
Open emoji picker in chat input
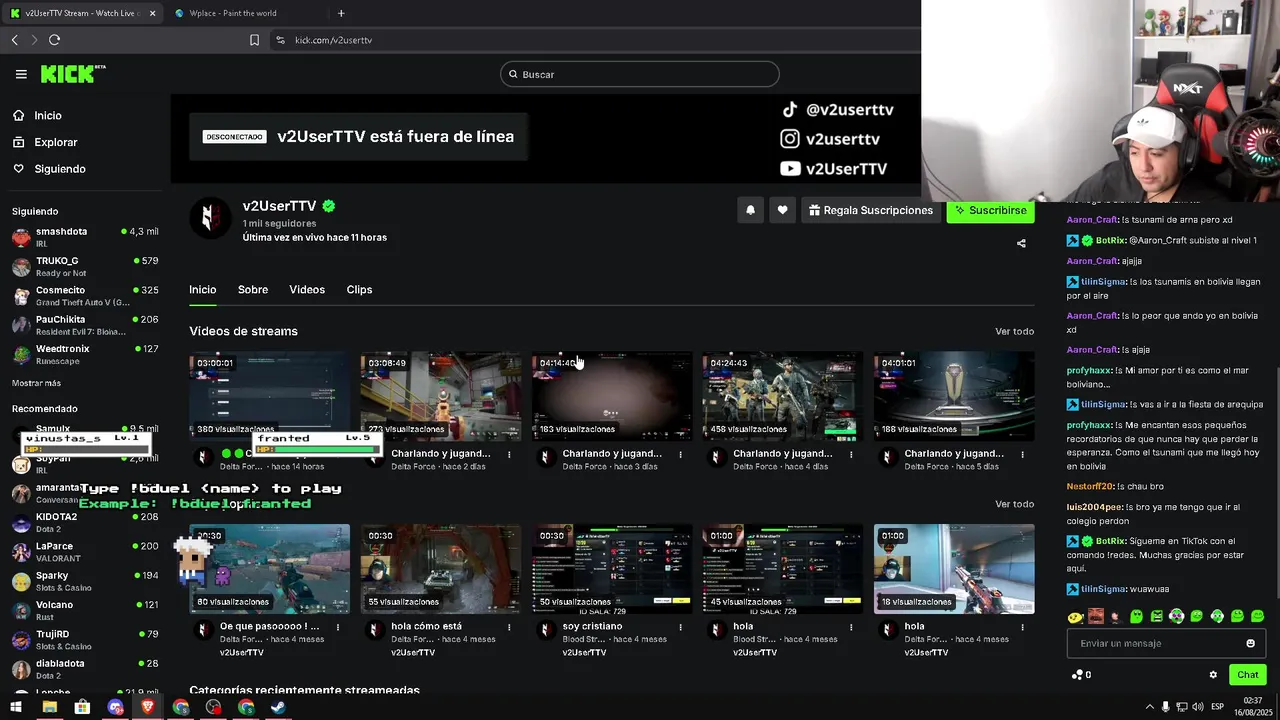1250,643
